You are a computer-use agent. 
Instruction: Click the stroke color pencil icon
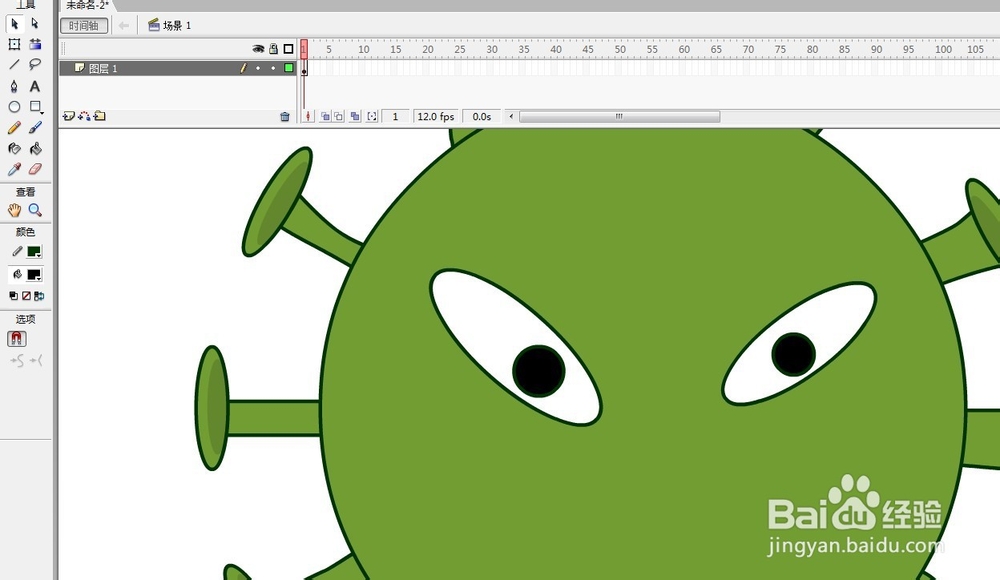point(17,251)
